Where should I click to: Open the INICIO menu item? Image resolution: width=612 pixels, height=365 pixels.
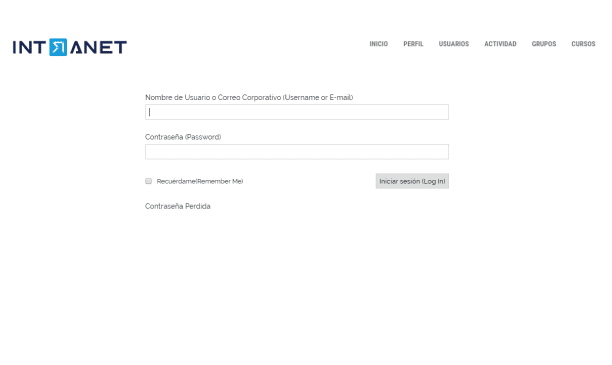pos(379,44)
